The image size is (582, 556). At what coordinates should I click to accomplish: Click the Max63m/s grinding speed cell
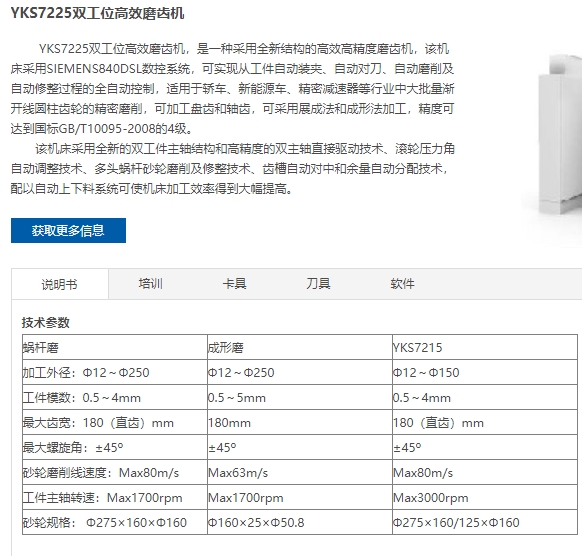(x=300, y=472)
